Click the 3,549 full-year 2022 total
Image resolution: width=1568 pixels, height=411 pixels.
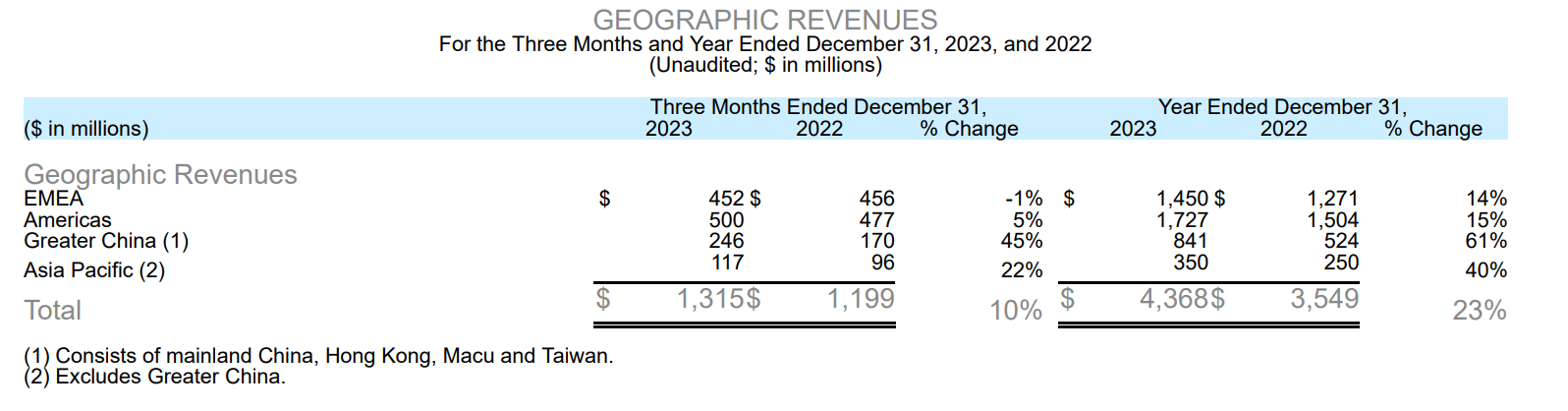[1324, 299]
